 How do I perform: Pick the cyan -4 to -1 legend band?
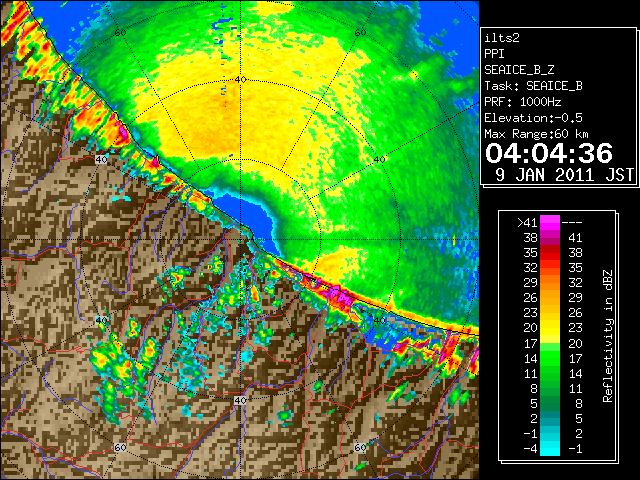550,448
